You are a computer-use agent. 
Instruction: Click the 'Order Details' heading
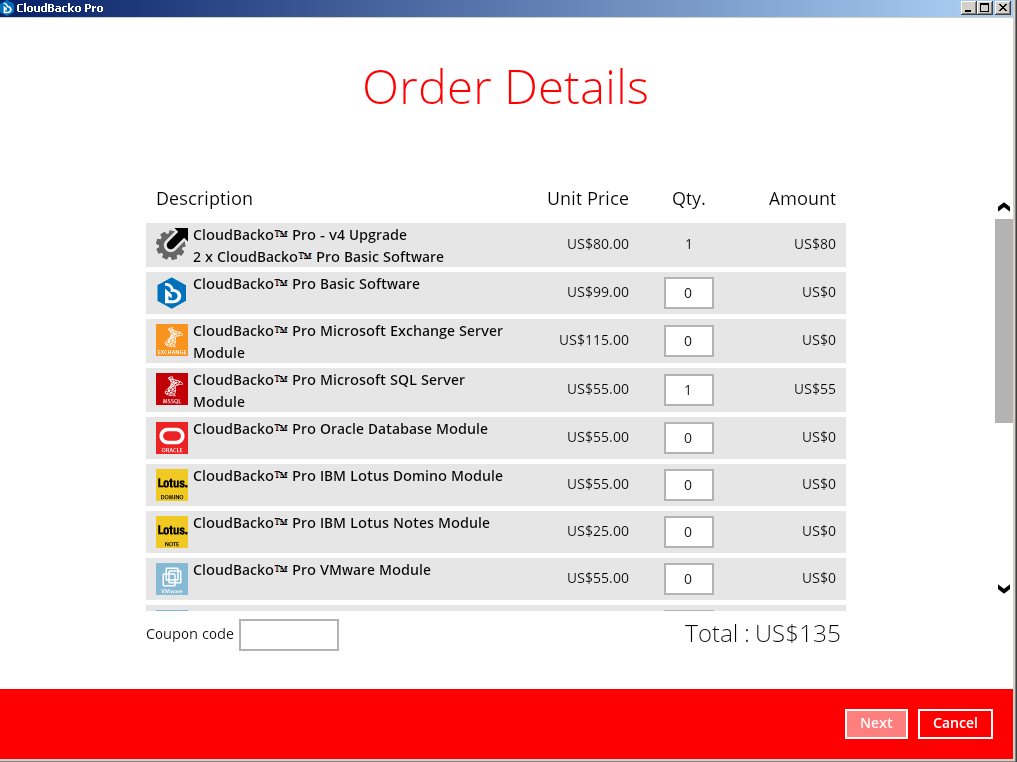click(x=505, y=88)
